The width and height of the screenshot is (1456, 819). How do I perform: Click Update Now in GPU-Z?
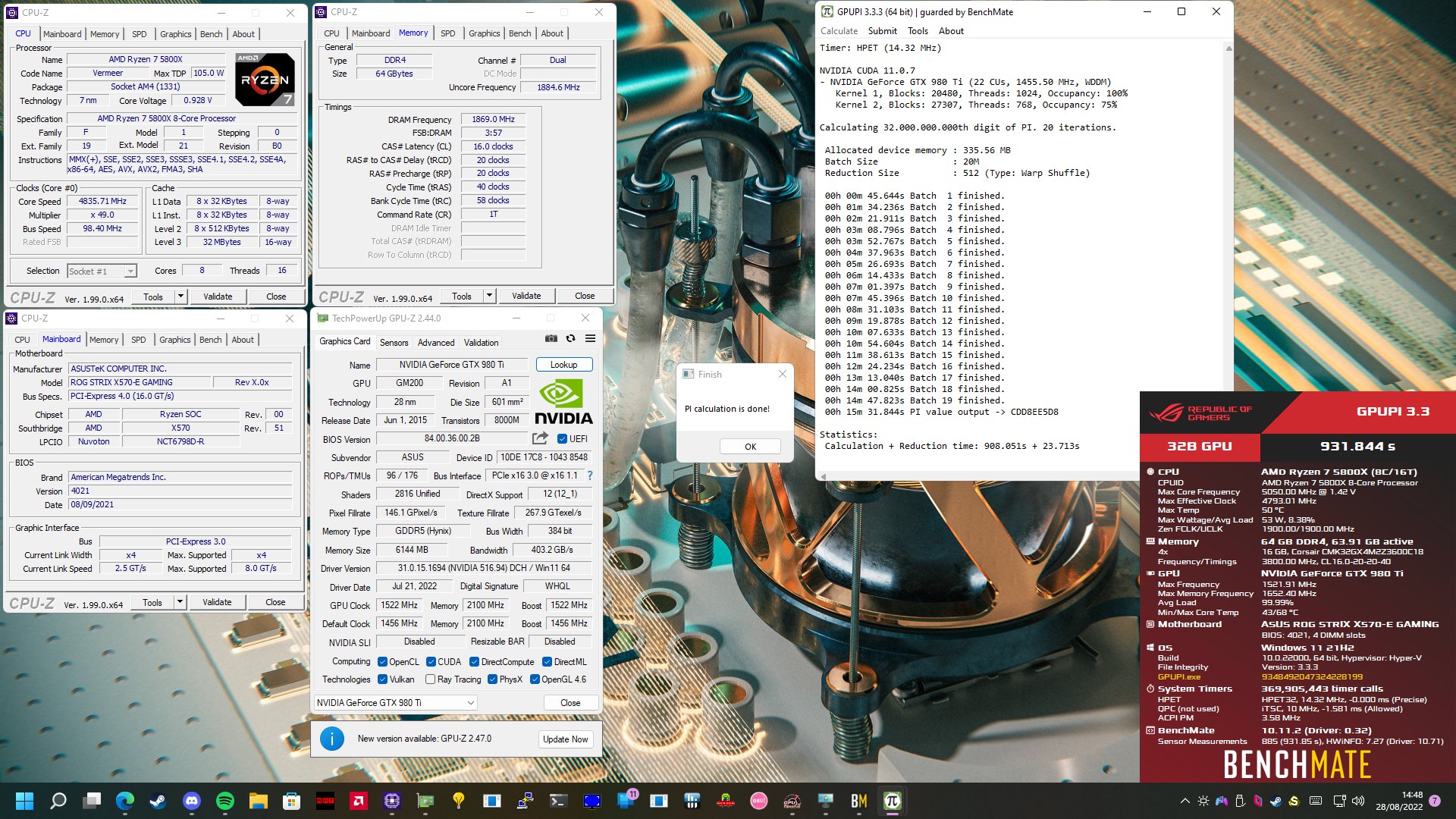tap(565, 739)
